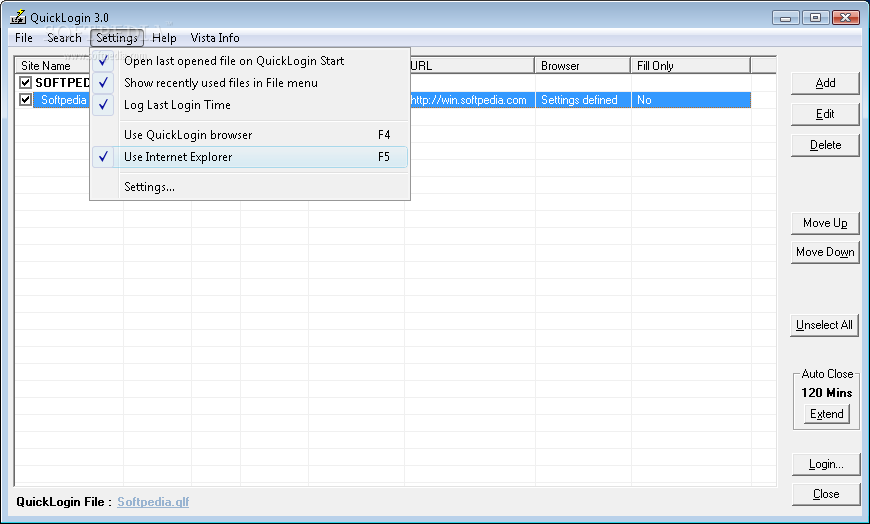Screen dimensions: 870x524
Task: Open the File menu
Action: (24, 38)
